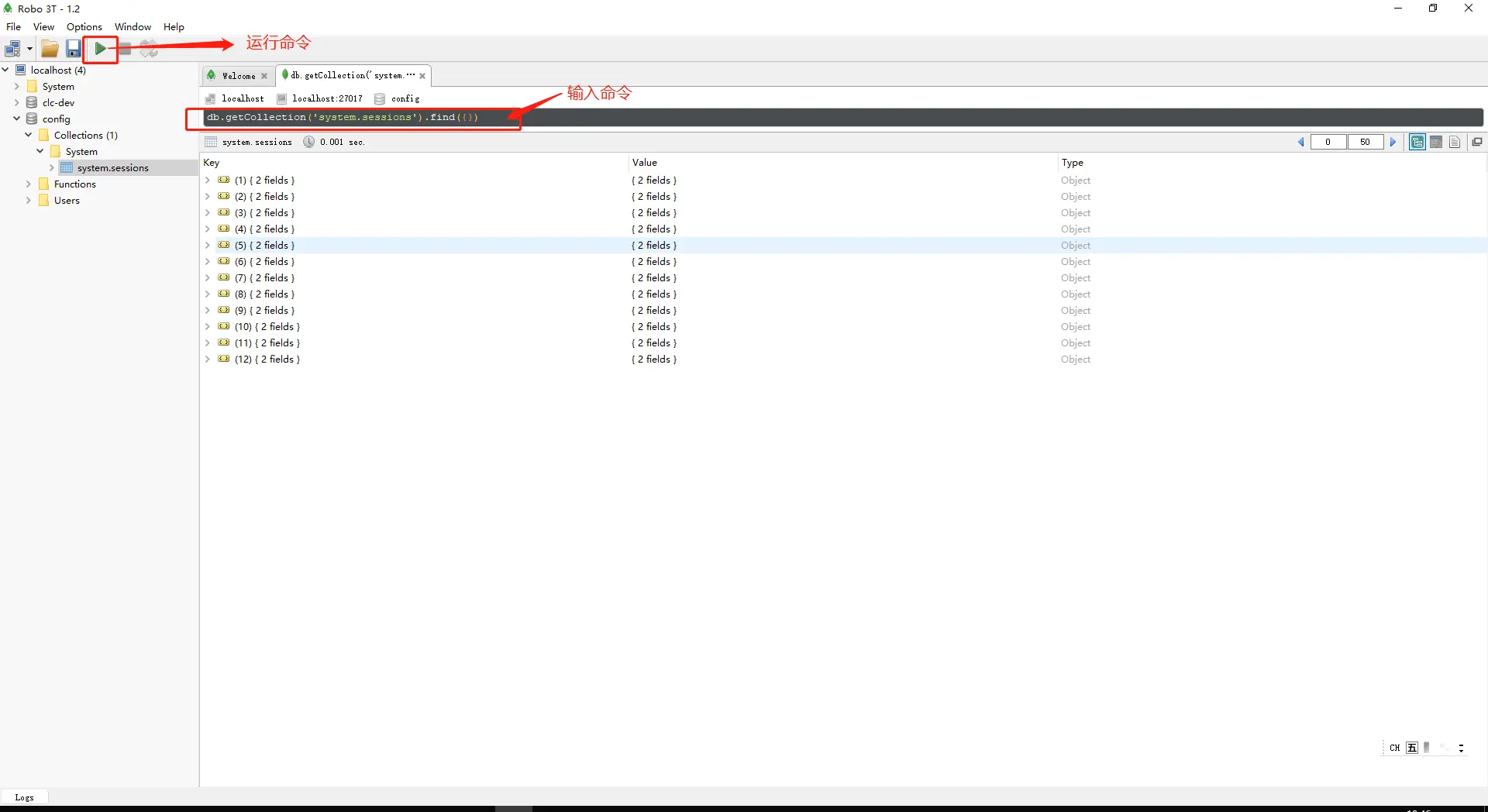Go to previous page of results
1488x812 pixels.
(x=1301, y=142)
